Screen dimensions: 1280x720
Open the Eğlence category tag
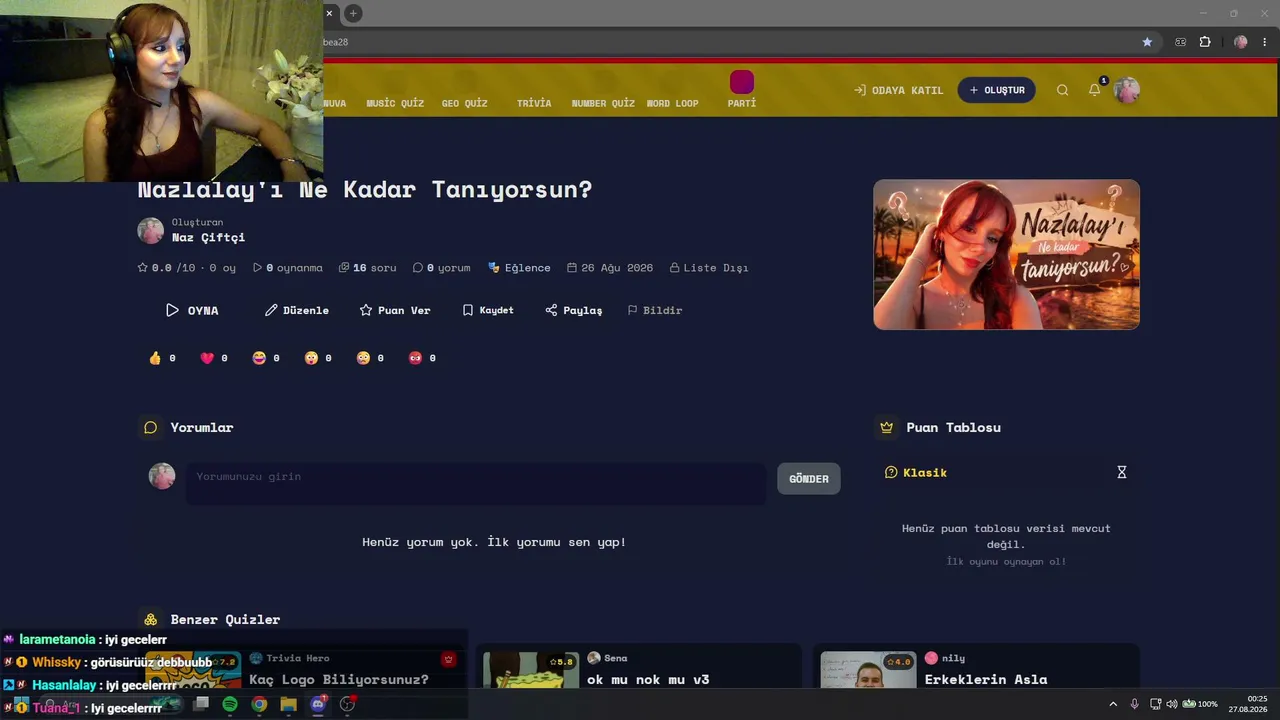[x=519, y=268]
